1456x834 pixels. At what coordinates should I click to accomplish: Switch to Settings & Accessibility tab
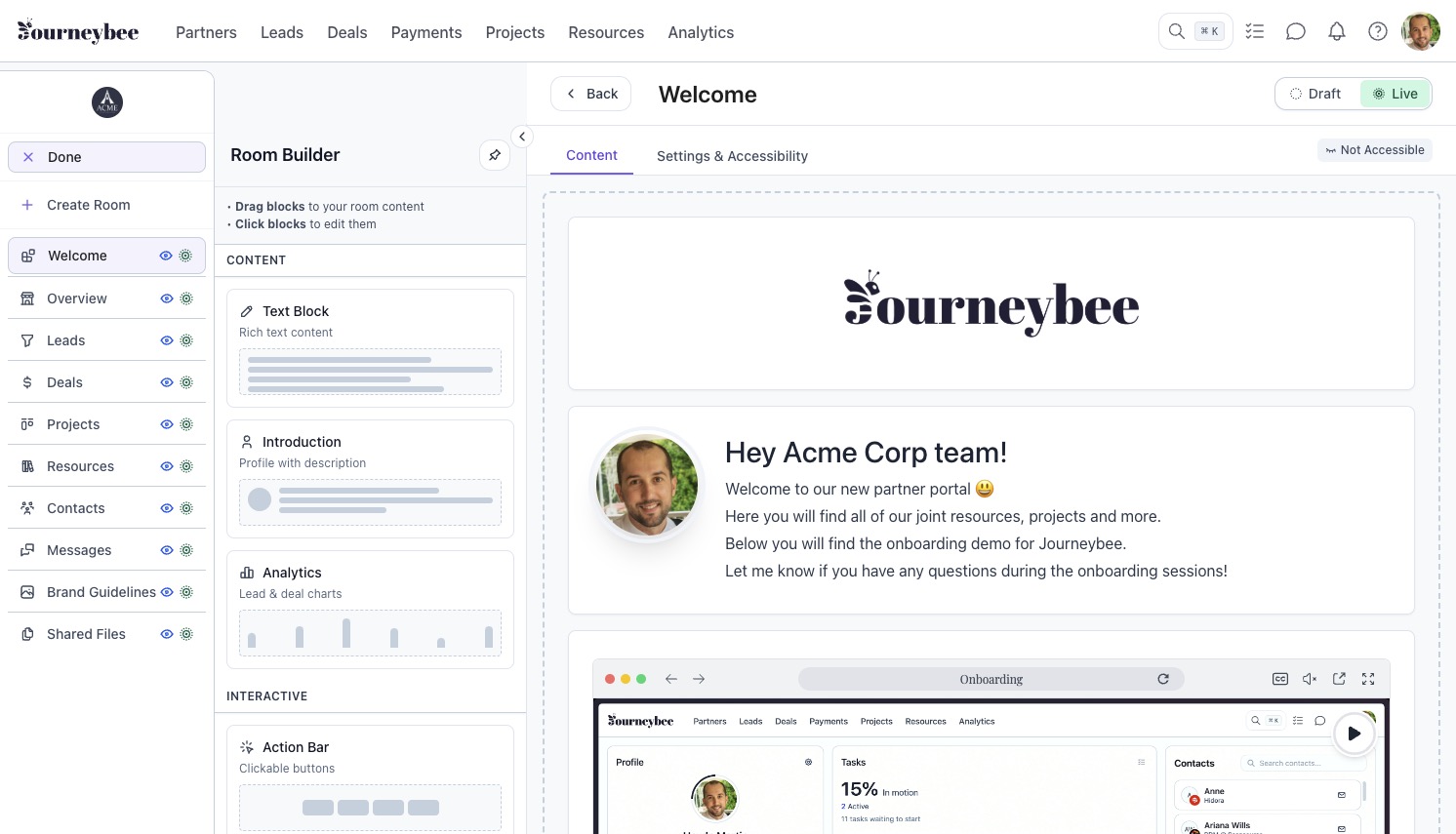coord(732,156)
